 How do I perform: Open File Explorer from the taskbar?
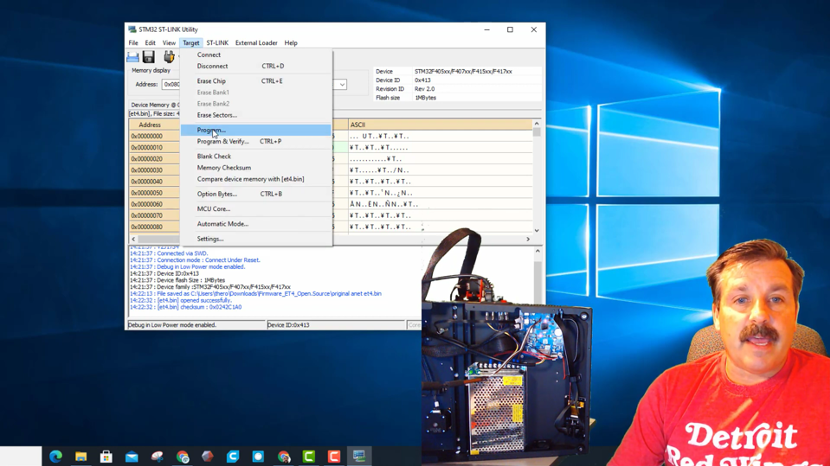coord(81,456)
